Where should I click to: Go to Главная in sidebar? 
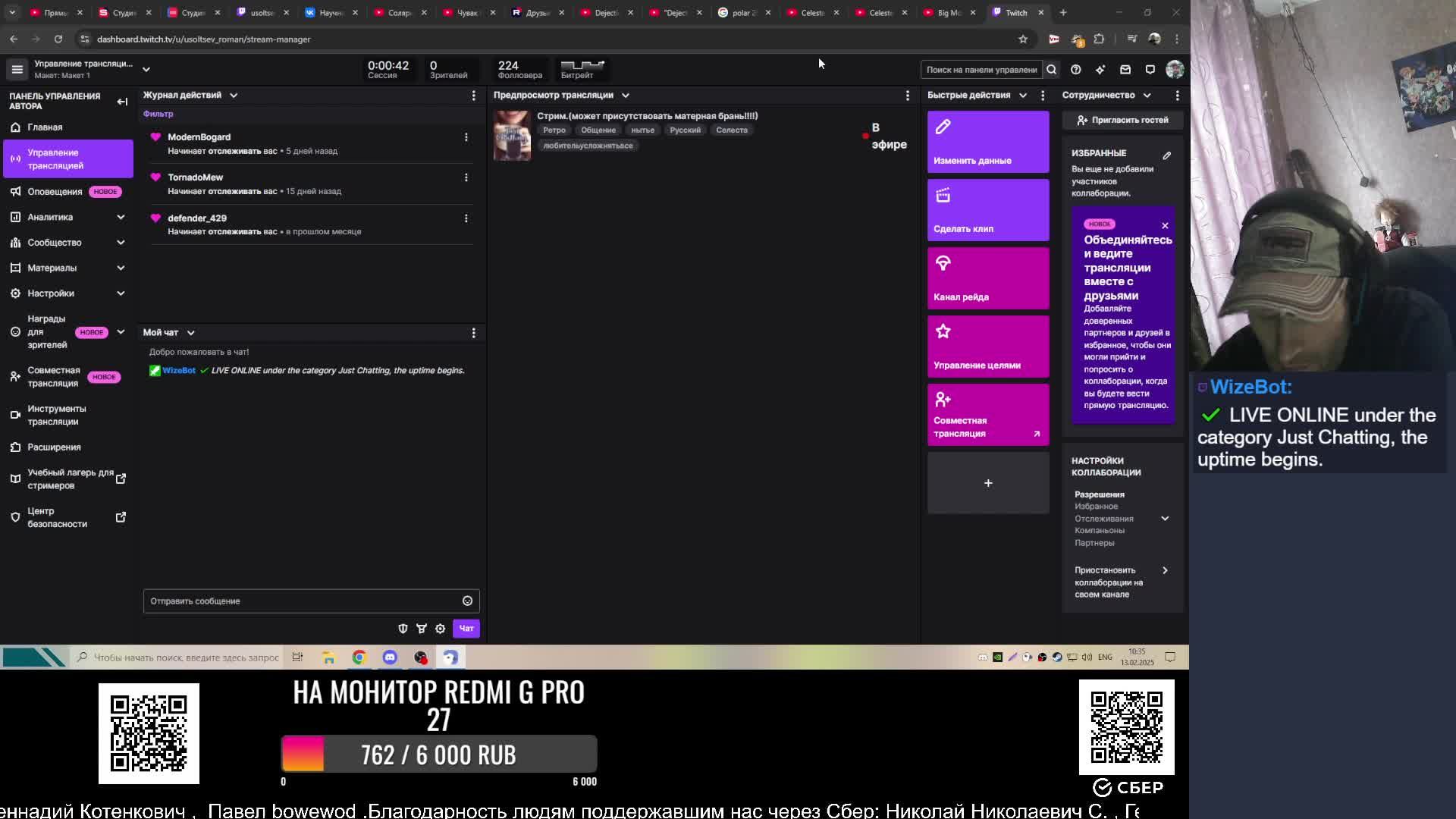(x=45, y=127)
